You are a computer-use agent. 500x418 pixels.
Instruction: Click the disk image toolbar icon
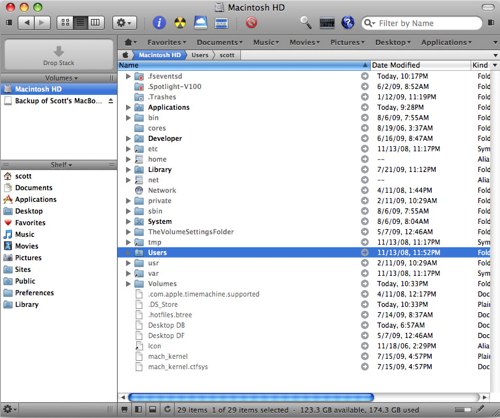[x=201, y=23]
